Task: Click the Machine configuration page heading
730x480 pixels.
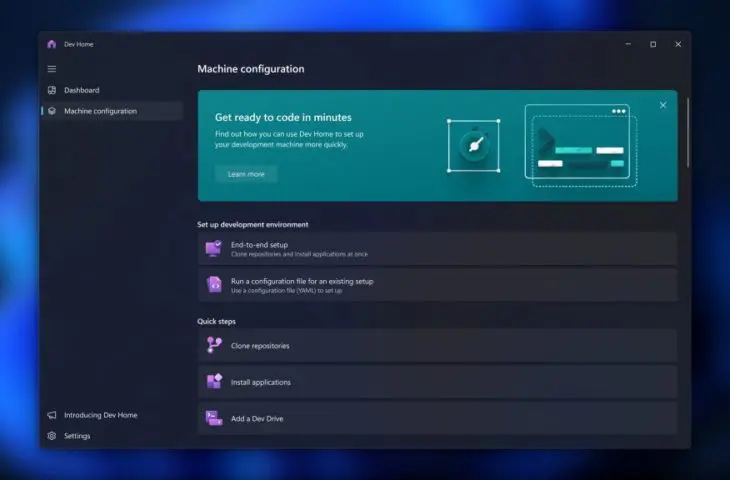Action: click(251, 69)
